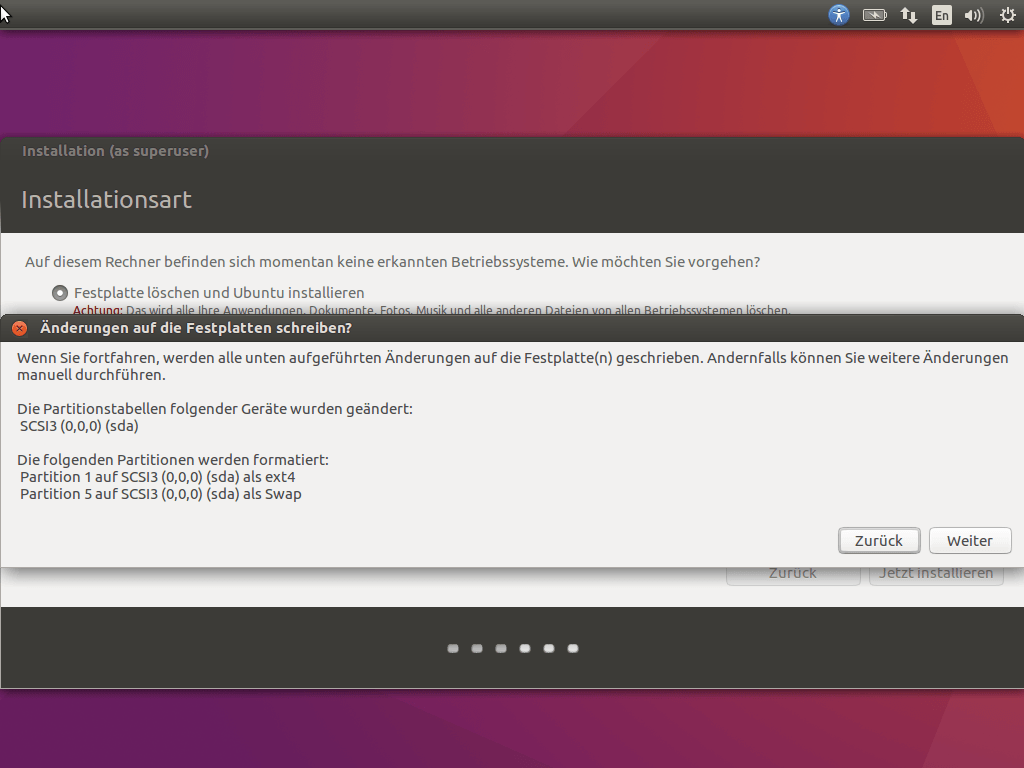
Task: Open the En keyboard layout indicator
Action: pos(942,14)
